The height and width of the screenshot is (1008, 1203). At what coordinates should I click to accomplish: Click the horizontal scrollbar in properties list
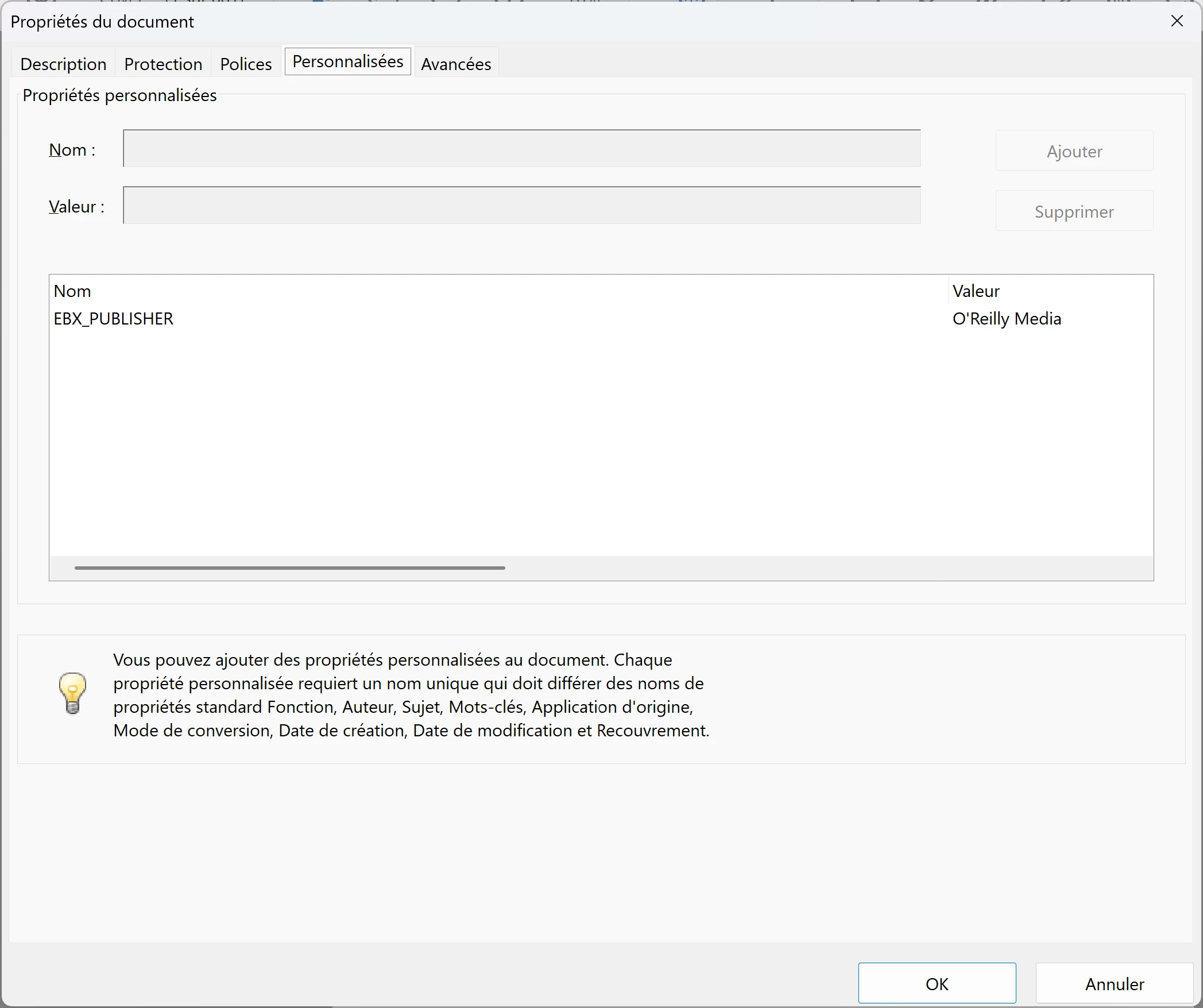tap(290, 568)
